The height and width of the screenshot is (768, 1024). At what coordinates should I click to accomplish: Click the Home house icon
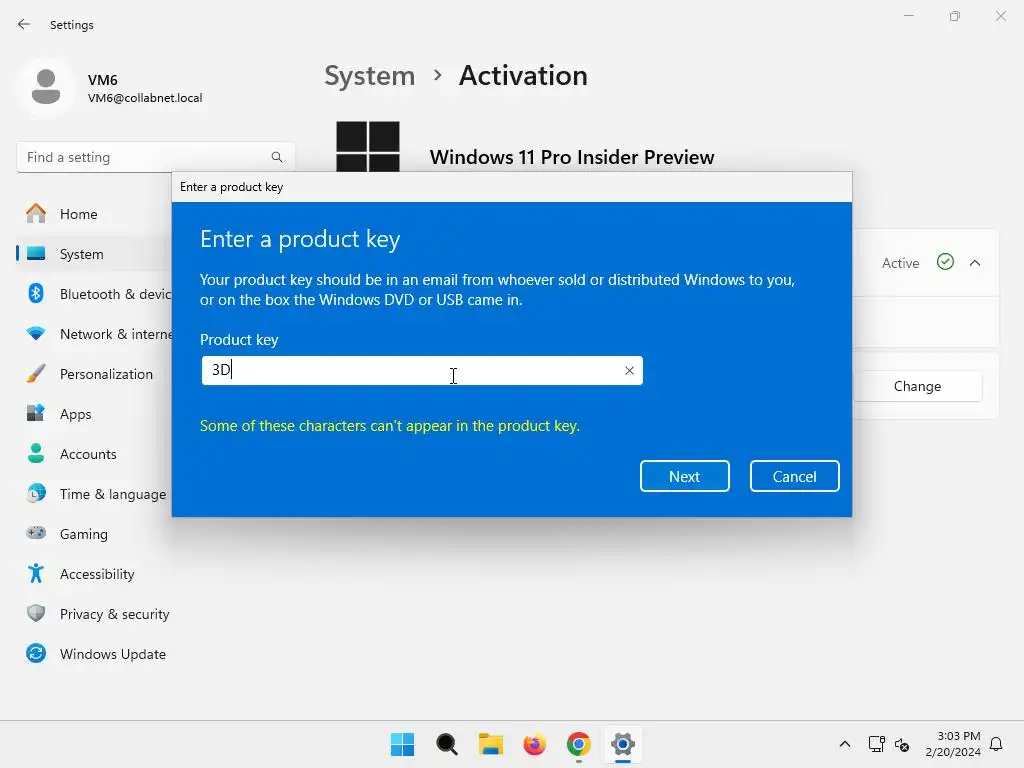(36, 213)
